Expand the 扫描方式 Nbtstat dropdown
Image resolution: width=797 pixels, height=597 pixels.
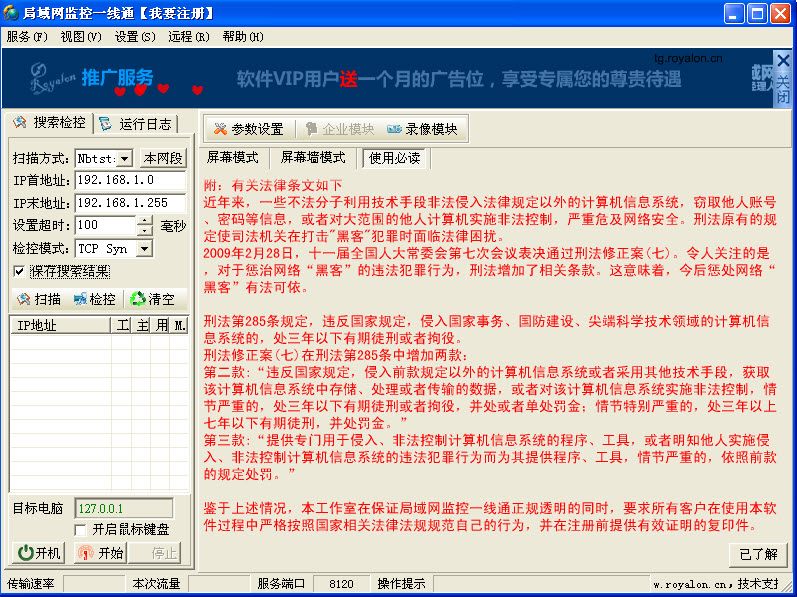(x=125, y=158)
